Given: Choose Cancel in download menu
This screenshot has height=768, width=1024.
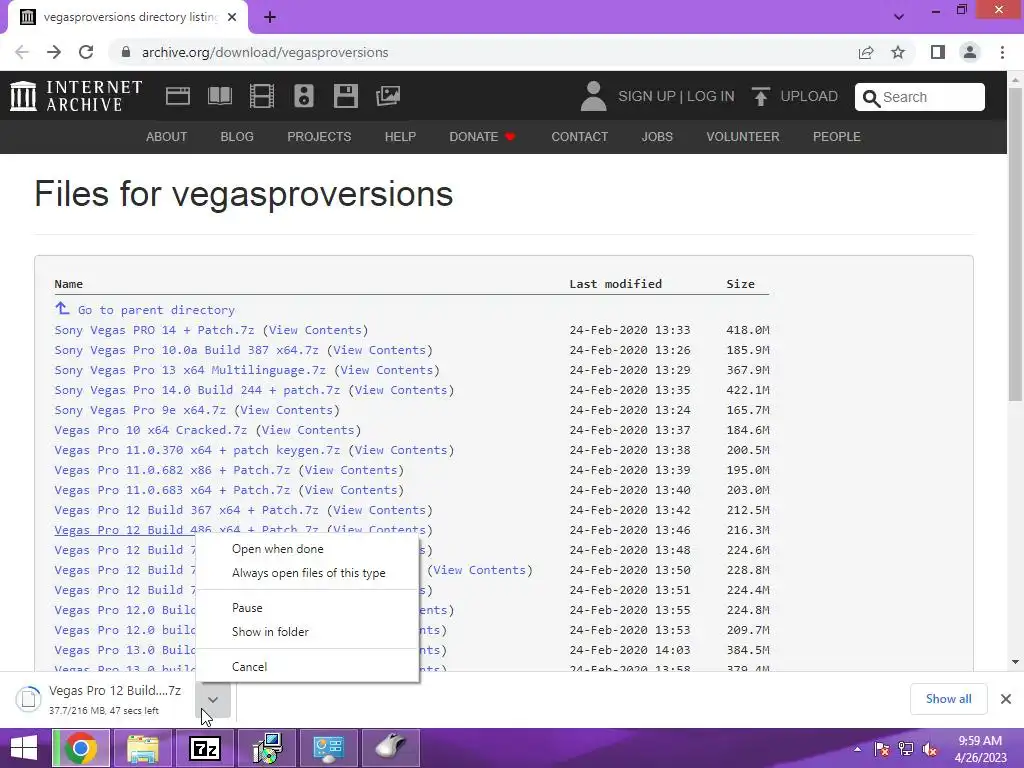Looking at the screenshot, I should 307,667.
